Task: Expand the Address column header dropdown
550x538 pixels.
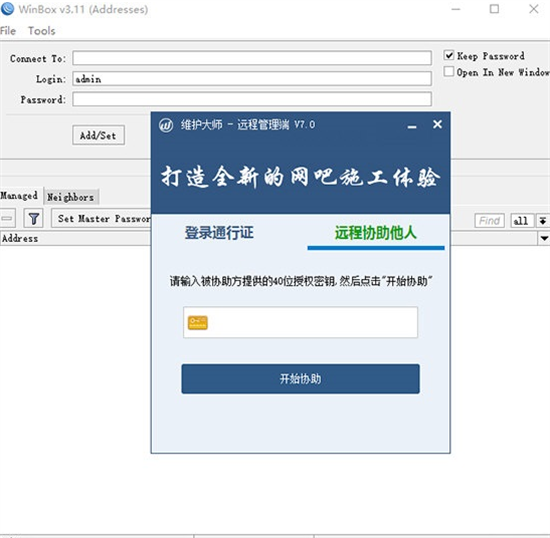Action: tap(544, 238)
